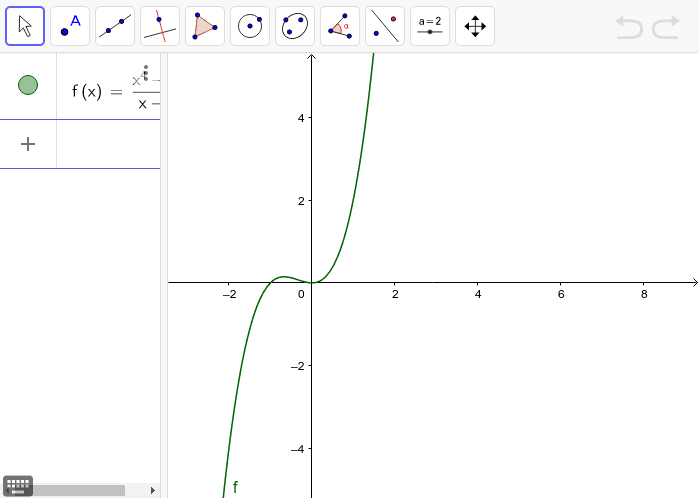
Task: Click the x-axis label –2
Action: (x=229, y=294)
